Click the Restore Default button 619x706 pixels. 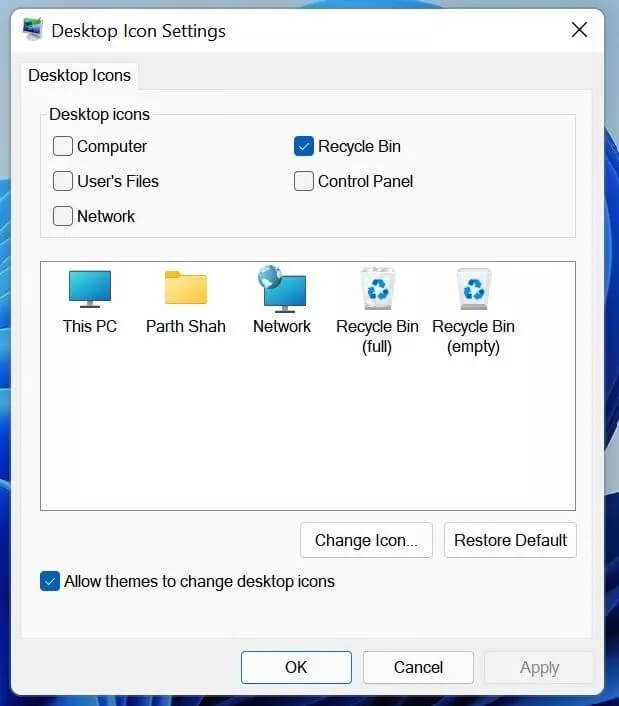click(x=510, y=540)
